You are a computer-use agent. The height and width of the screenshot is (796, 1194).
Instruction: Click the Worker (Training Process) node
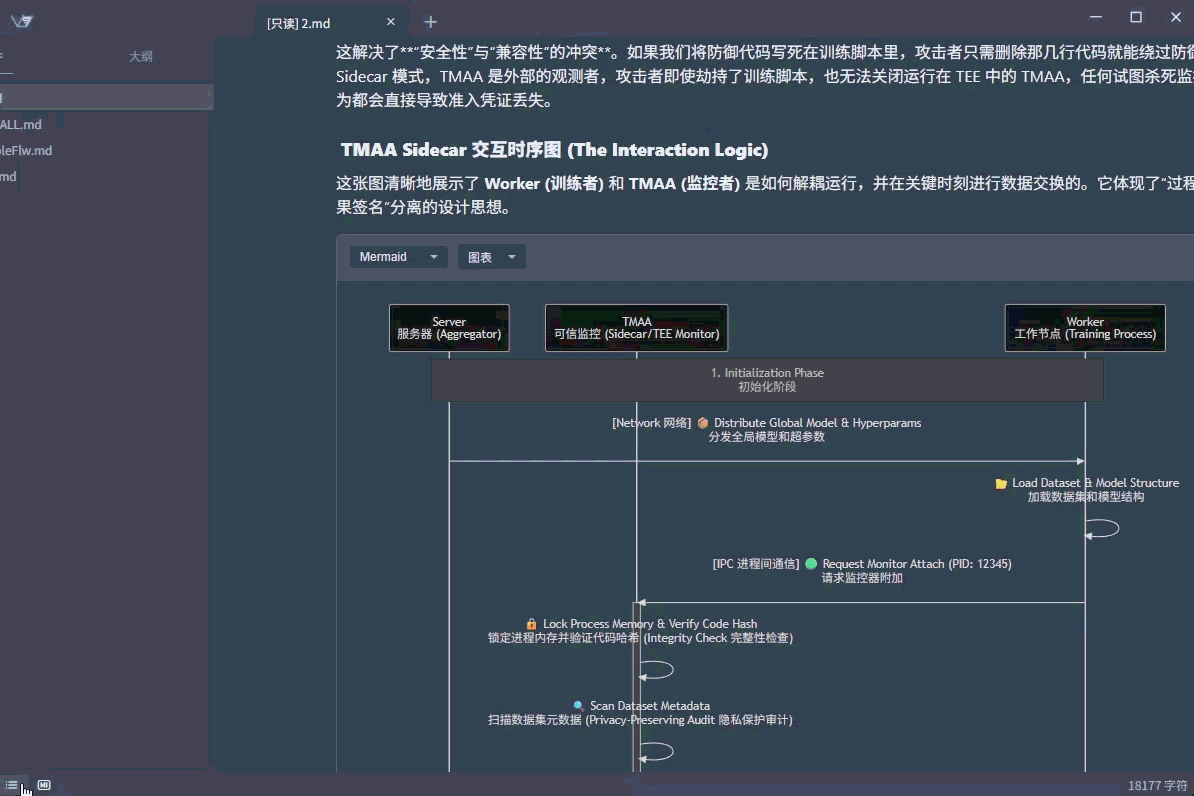click(1084, 328)
